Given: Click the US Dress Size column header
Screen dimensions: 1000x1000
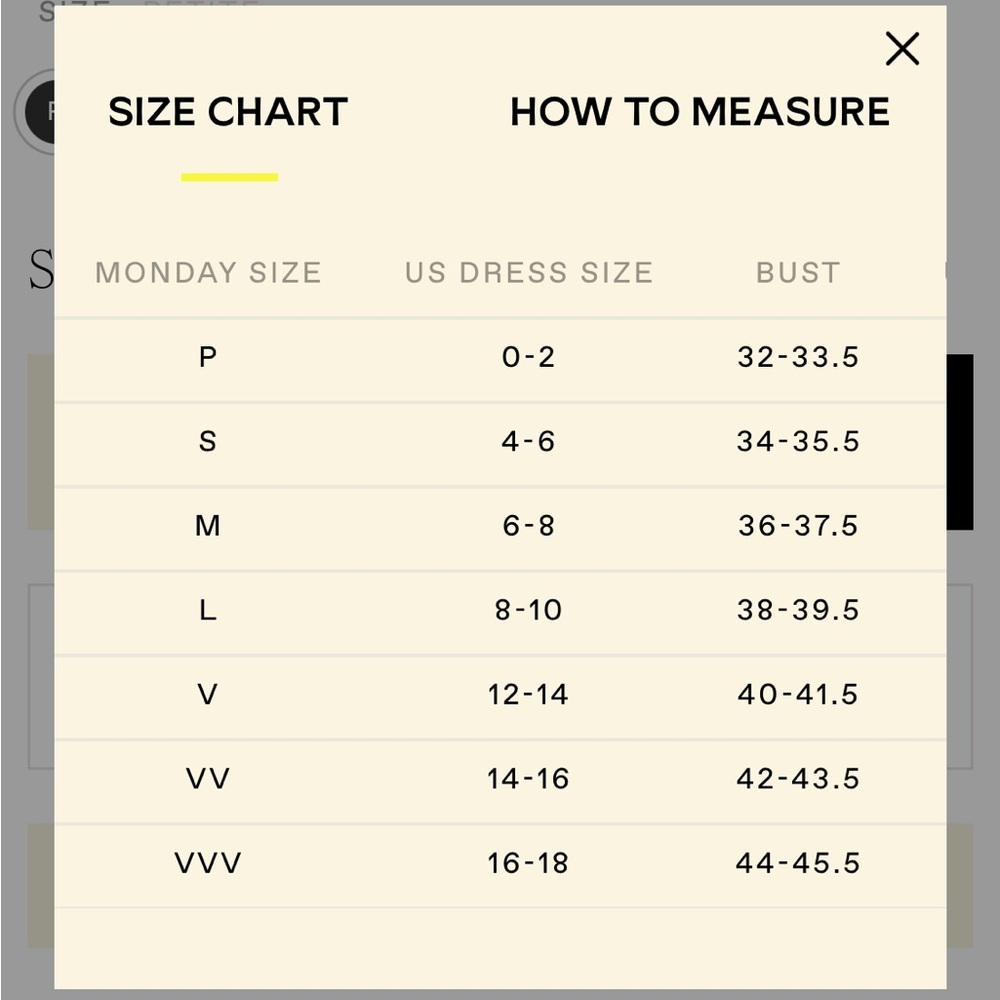Looking at the screenshot, I should [529, 273].
